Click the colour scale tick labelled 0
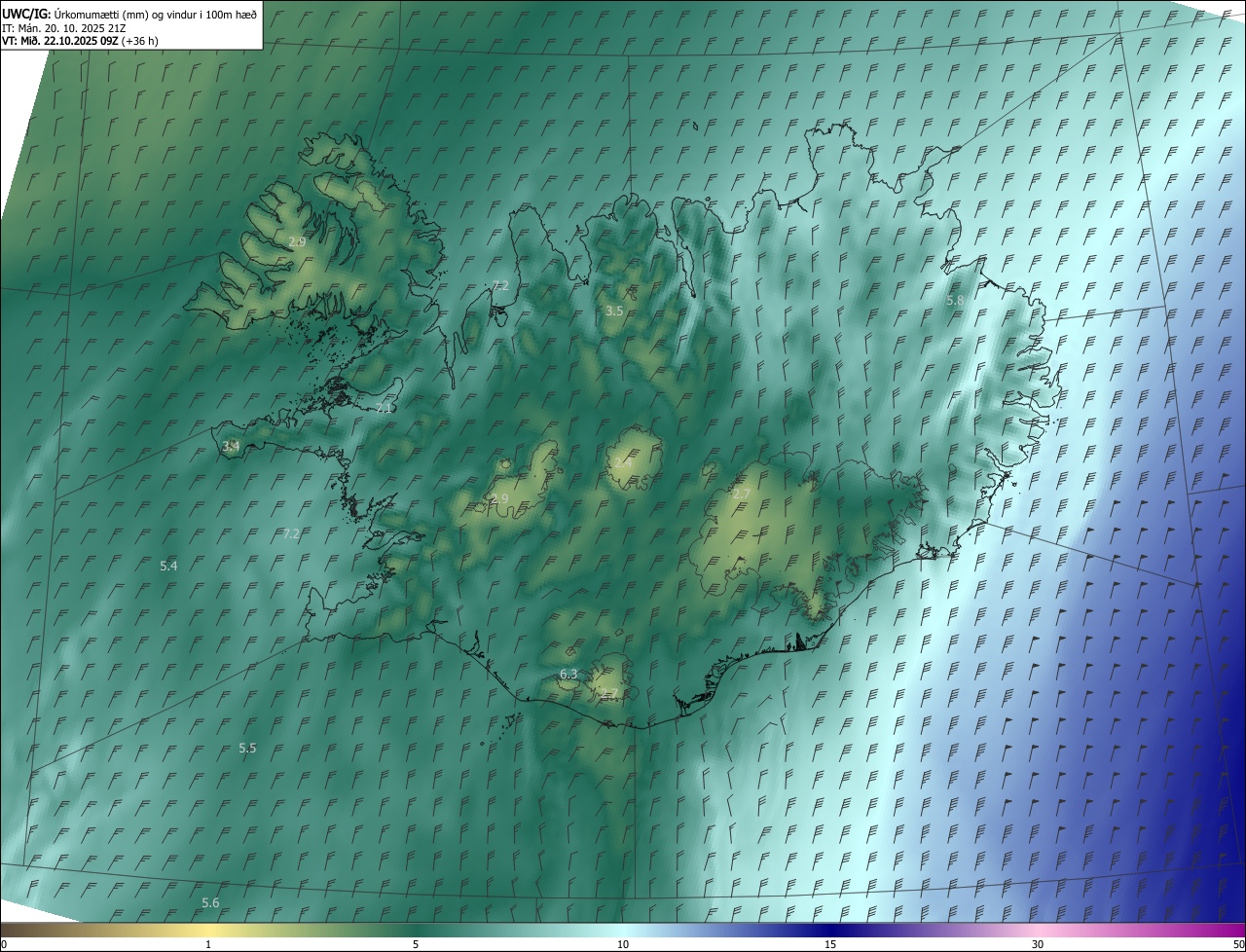The width and height of the screenshot is (1246, 952). coord(4,944)
